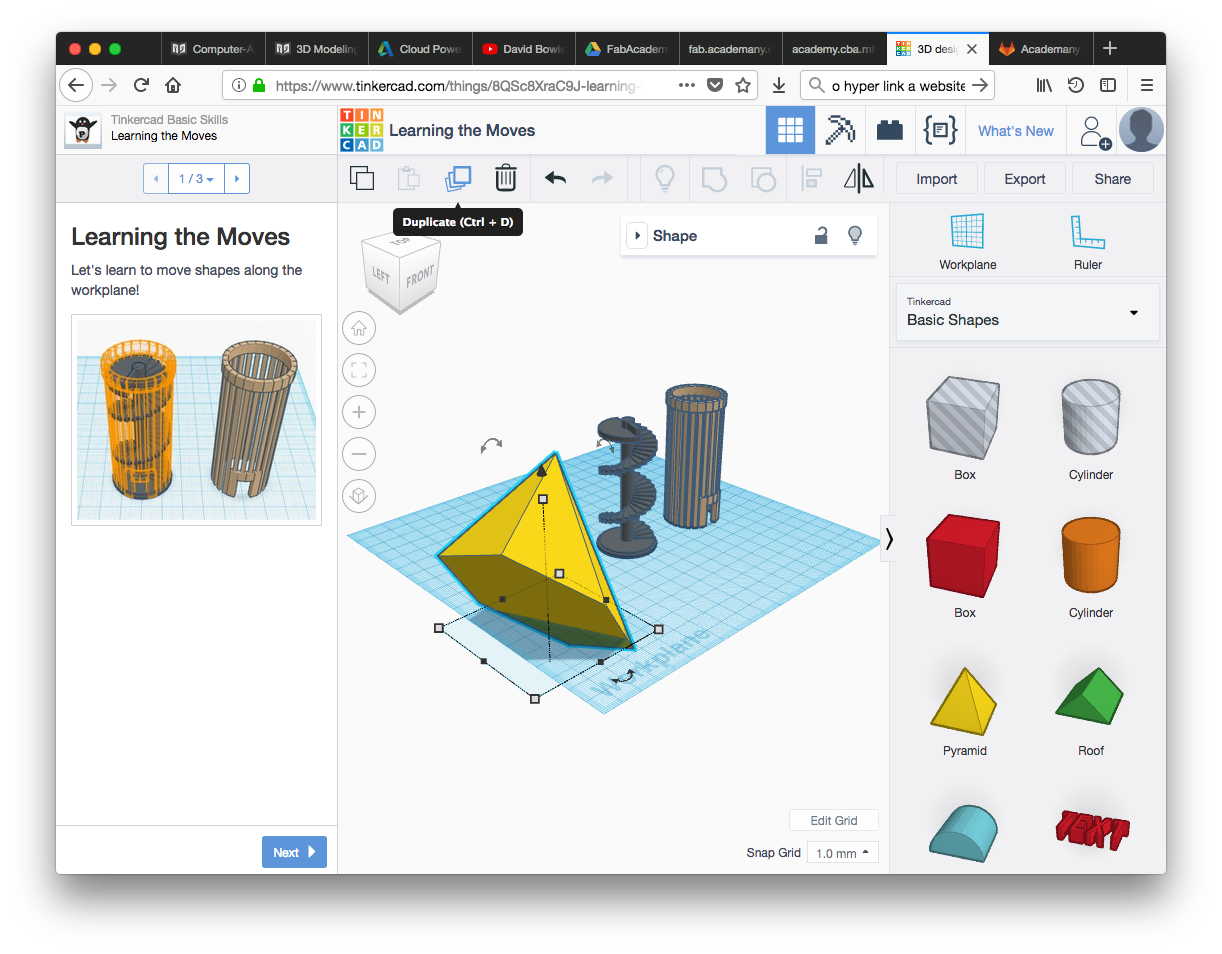Zoom in with the plus button
This screenshot has height=954, width=1222.
coord(359,412)
